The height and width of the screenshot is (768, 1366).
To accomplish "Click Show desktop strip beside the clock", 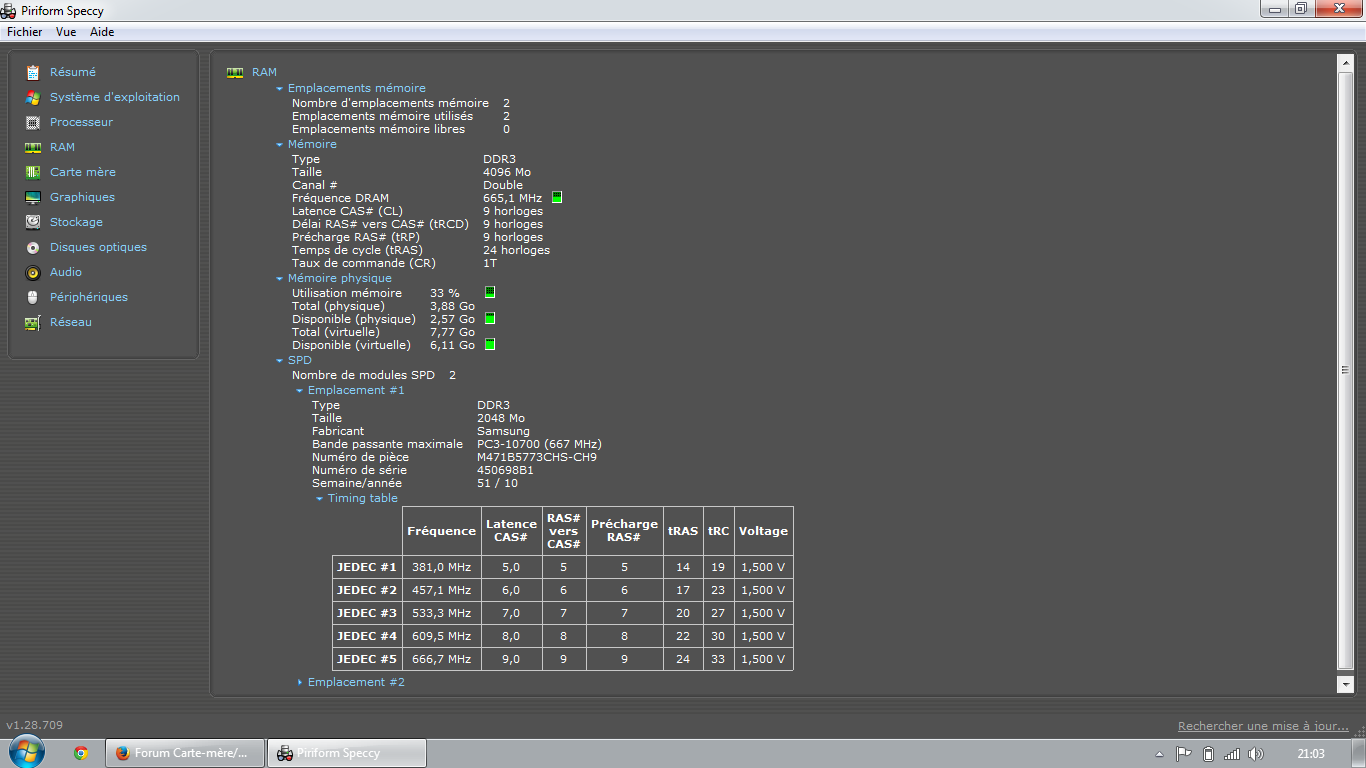I will point(1359,753).
